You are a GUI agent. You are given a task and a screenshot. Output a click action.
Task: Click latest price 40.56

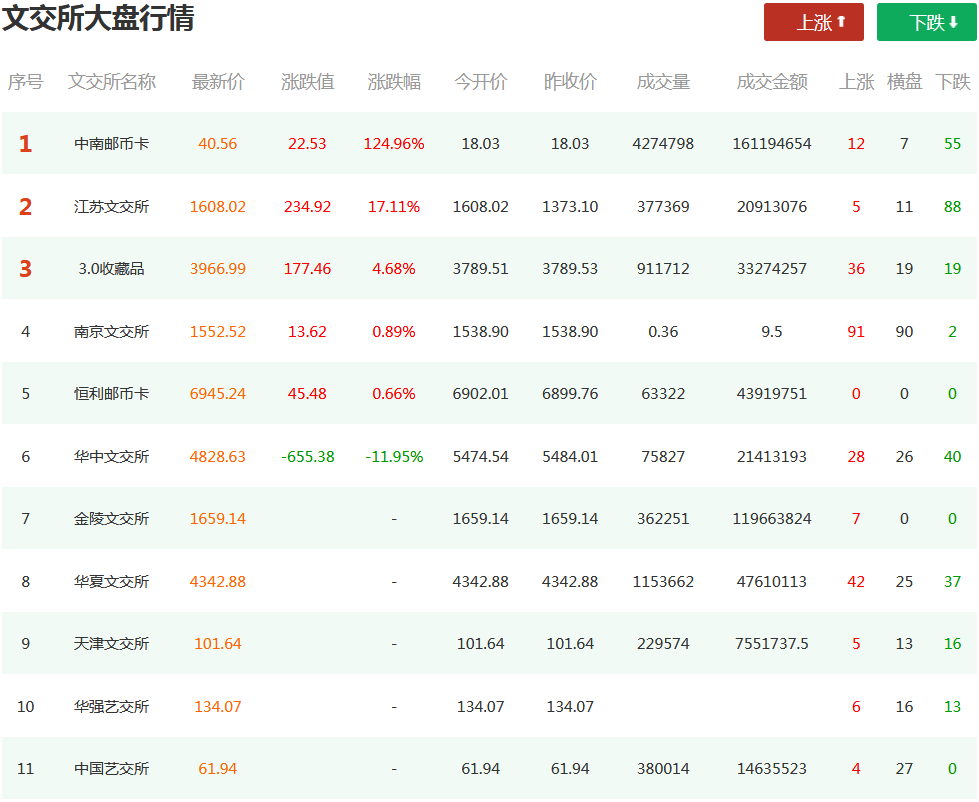pyautogui.click(x=218, y=144)
